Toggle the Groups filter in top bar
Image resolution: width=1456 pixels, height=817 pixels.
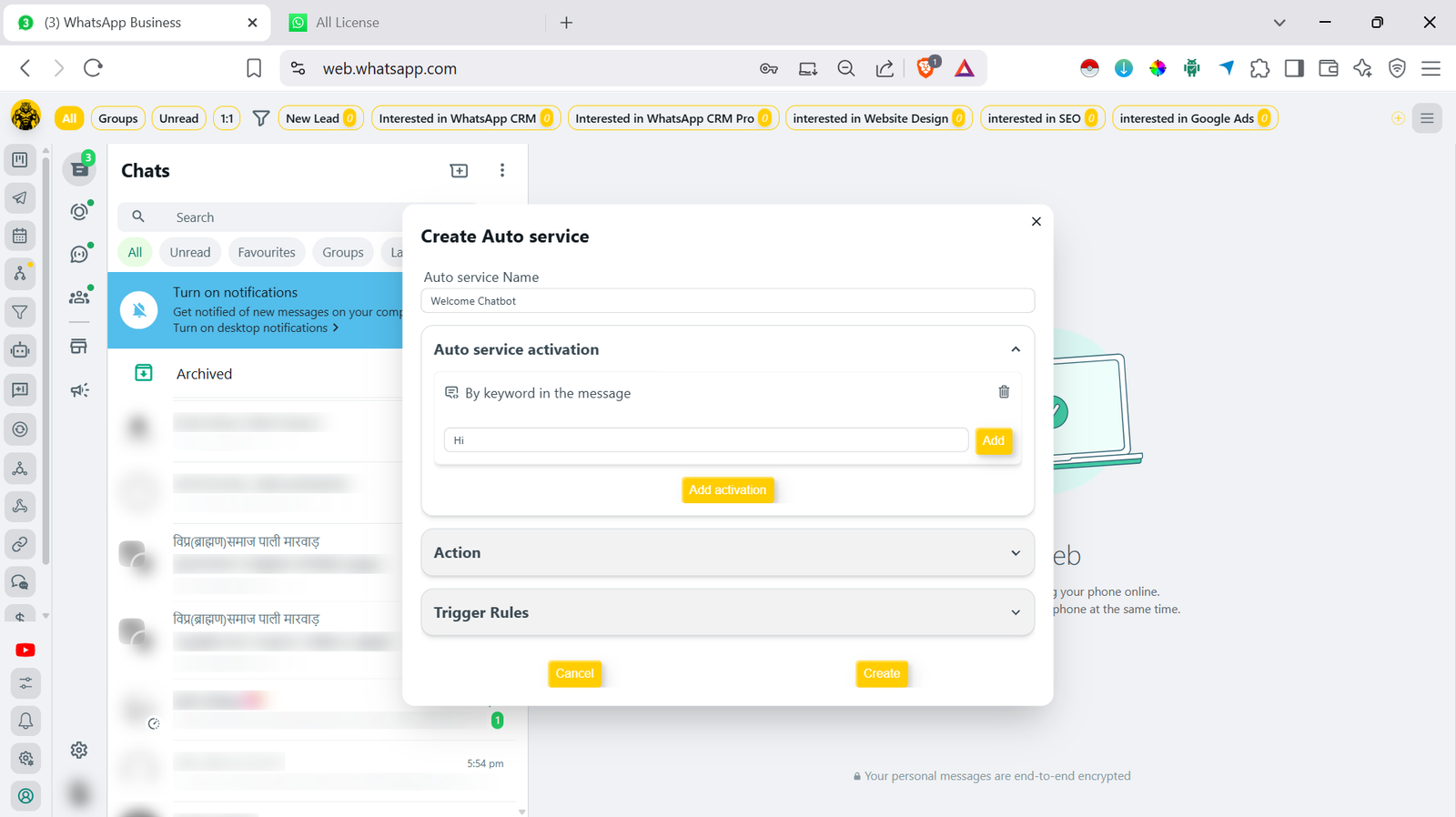118,118
